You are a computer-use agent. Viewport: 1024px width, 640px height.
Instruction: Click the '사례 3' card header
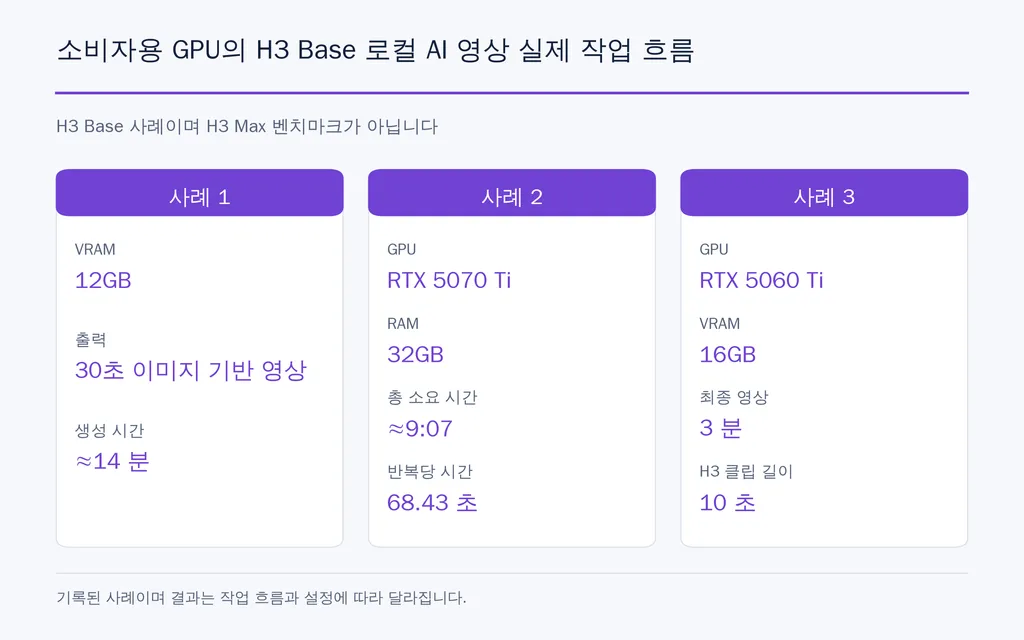824,193
